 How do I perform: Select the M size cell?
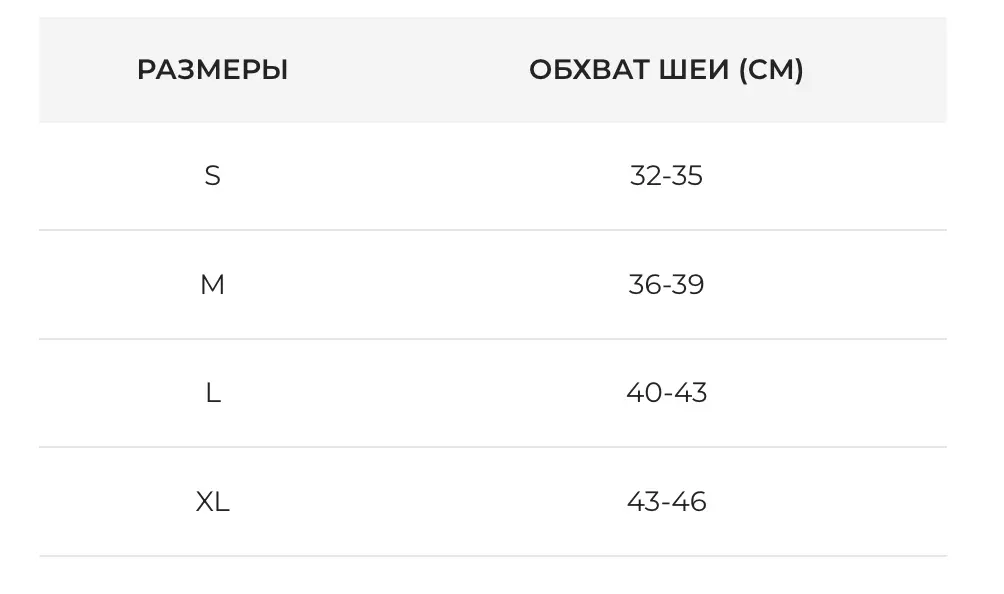212,285
